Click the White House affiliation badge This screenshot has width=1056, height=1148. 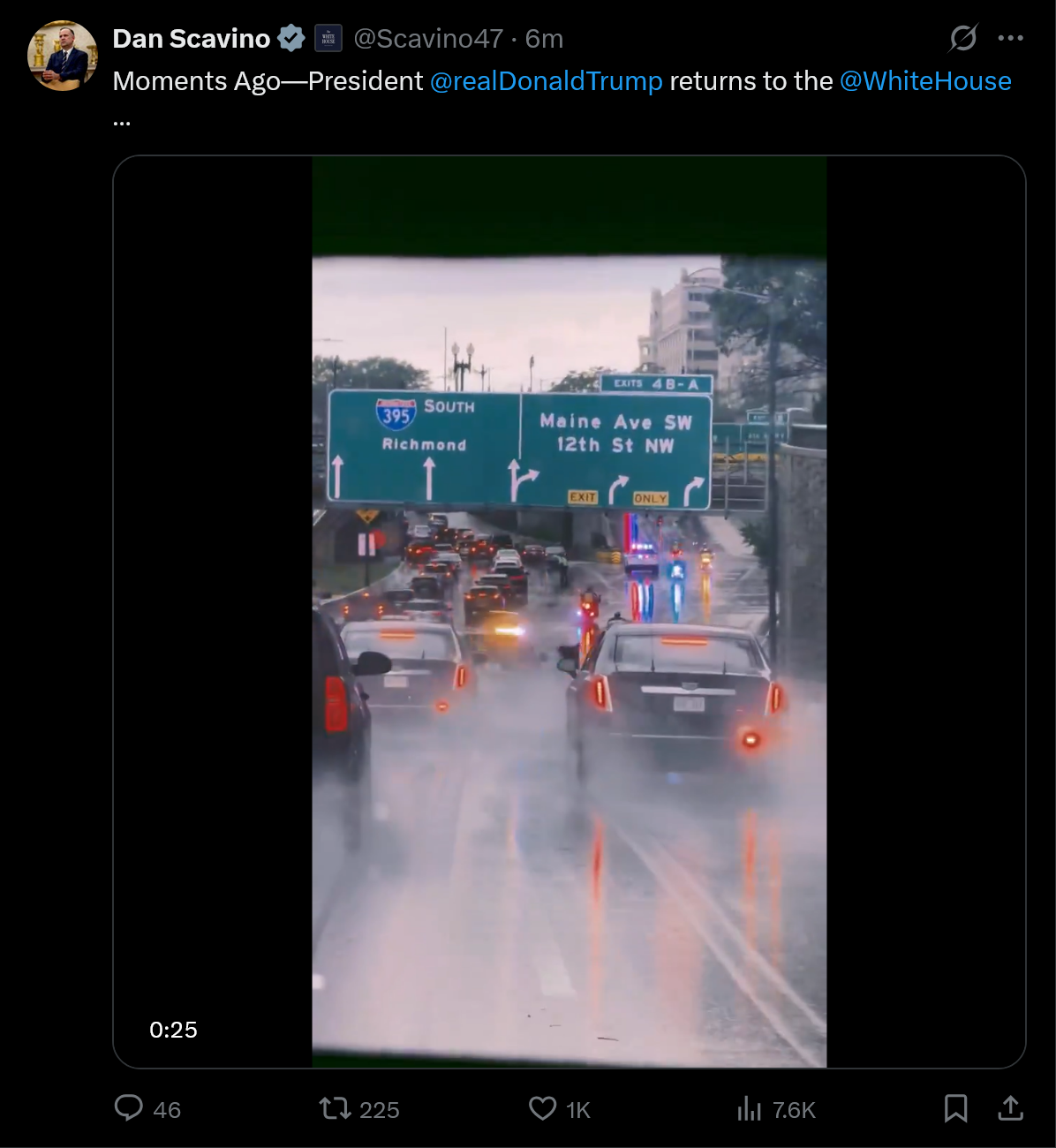(x=328, y=39)
